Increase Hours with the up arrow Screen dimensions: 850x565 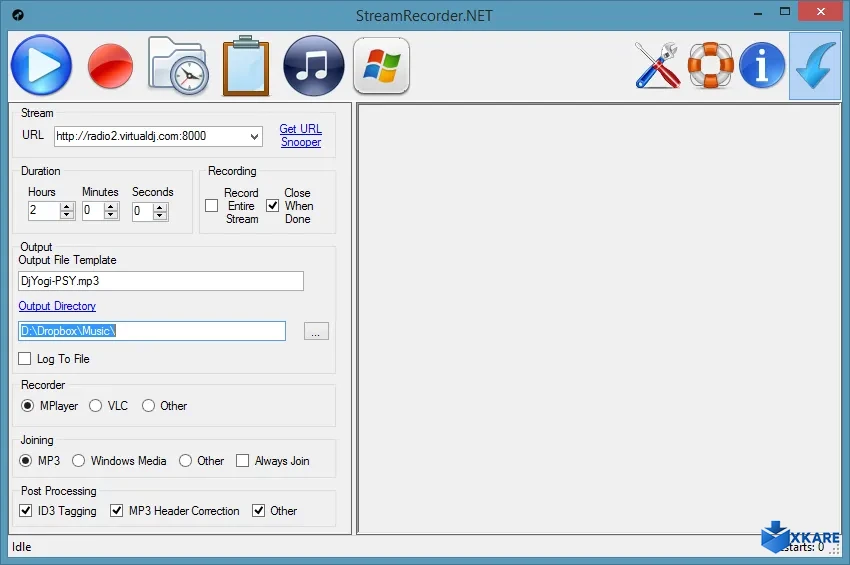coord(67,206)
